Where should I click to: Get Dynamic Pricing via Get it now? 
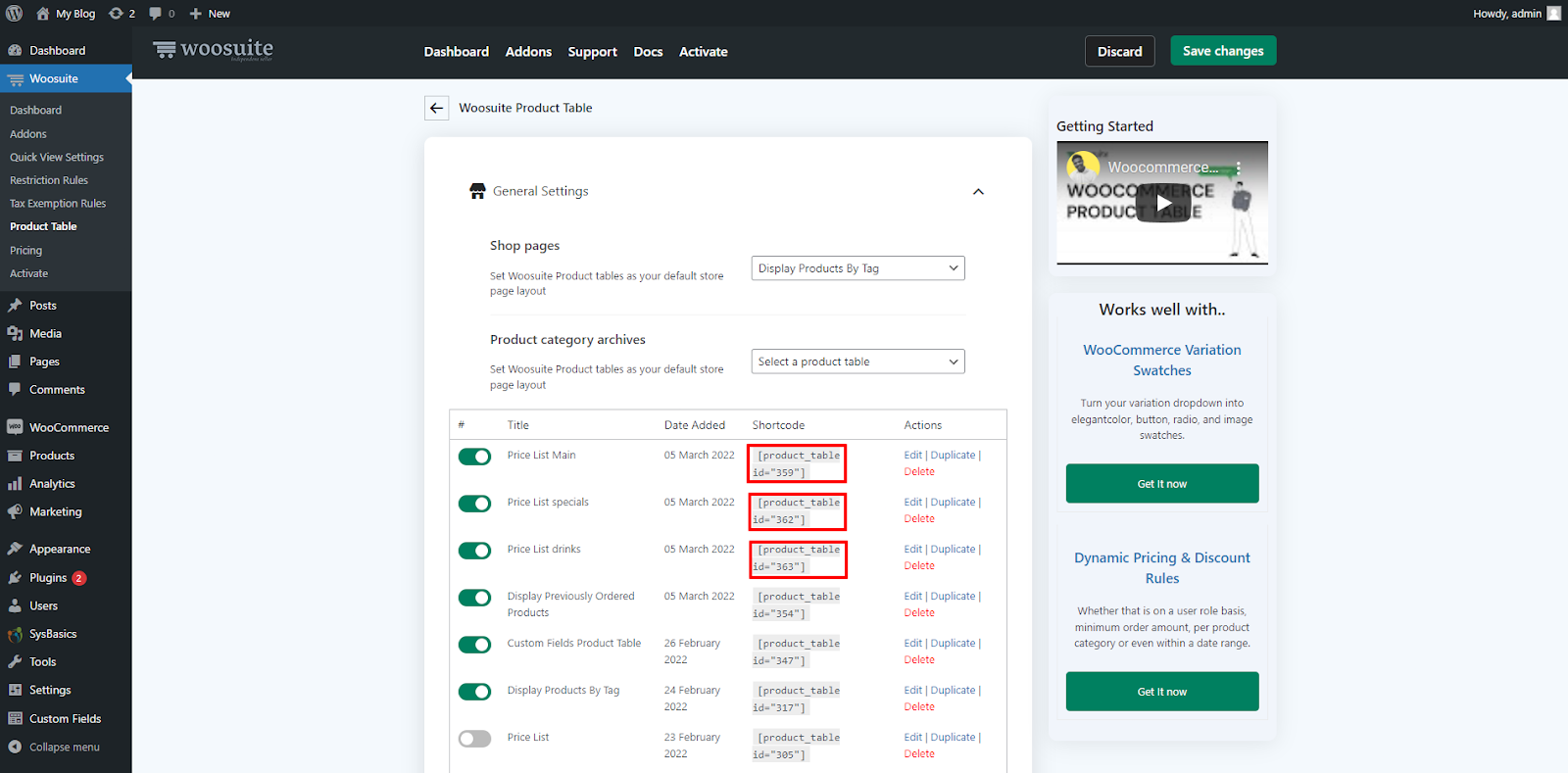point(1162,692)
